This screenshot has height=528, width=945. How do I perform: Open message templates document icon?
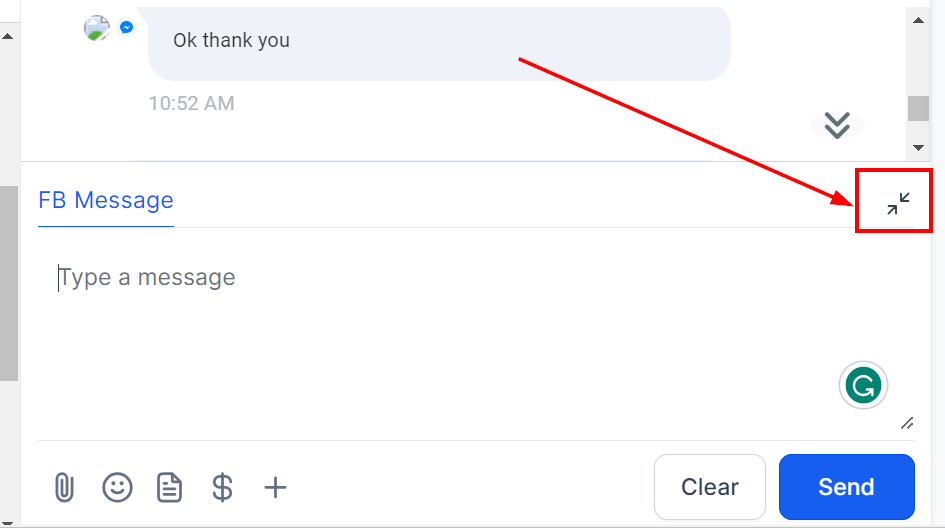[x=169, y=487]
